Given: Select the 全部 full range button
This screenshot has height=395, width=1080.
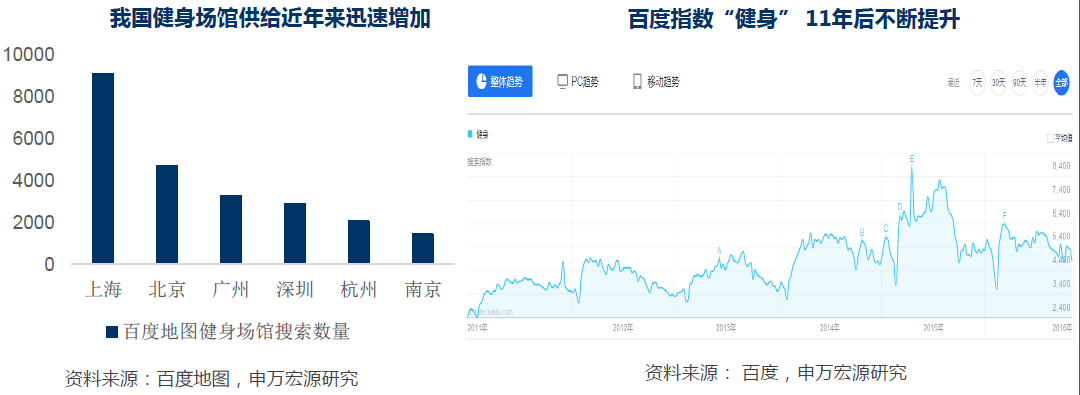Looking at the screenshot, I should (1061, 83).
